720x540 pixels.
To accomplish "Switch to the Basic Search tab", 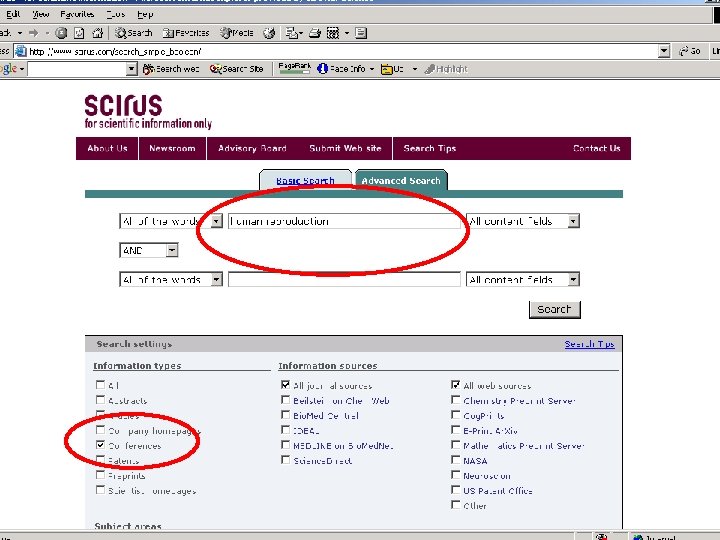I will (x=305, y=180).
